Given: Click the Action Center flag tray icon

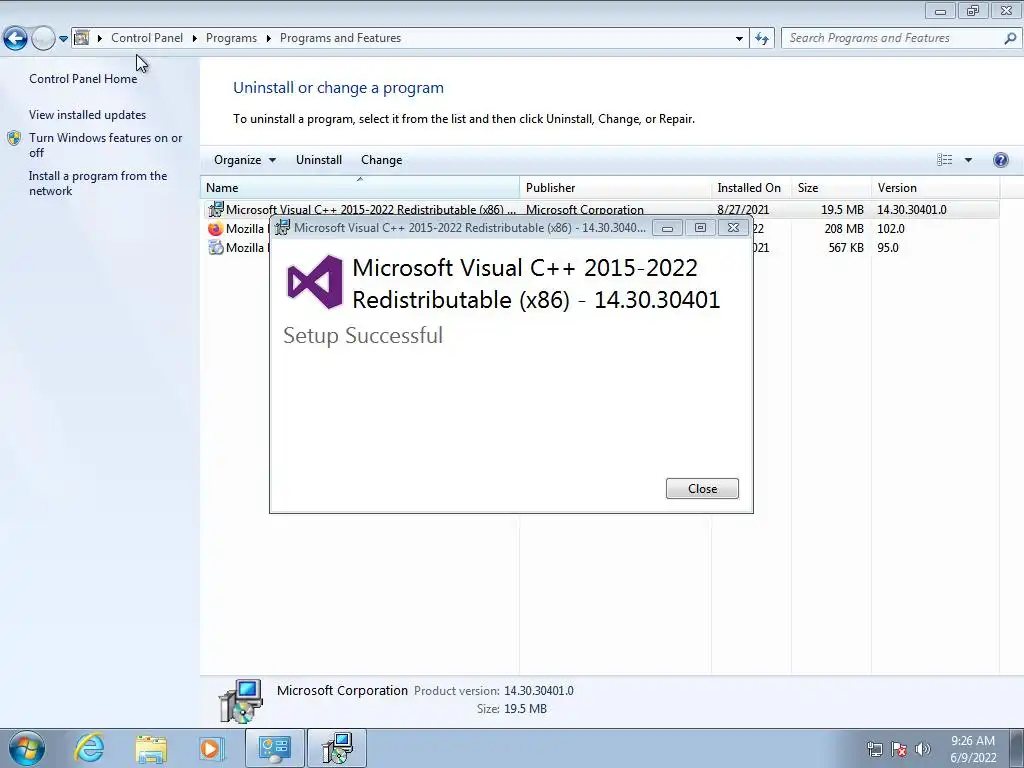Looking at the screenshot, I should (899, 749).
